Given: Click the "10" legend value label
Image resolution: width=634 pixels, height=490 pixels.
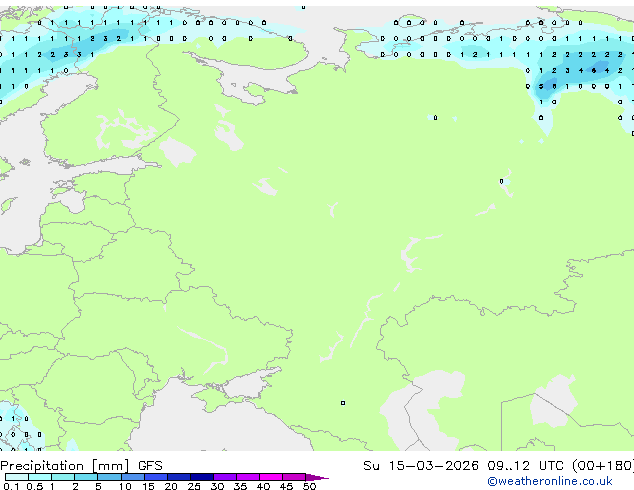Looking at the screenshot, I should (125, 486).
